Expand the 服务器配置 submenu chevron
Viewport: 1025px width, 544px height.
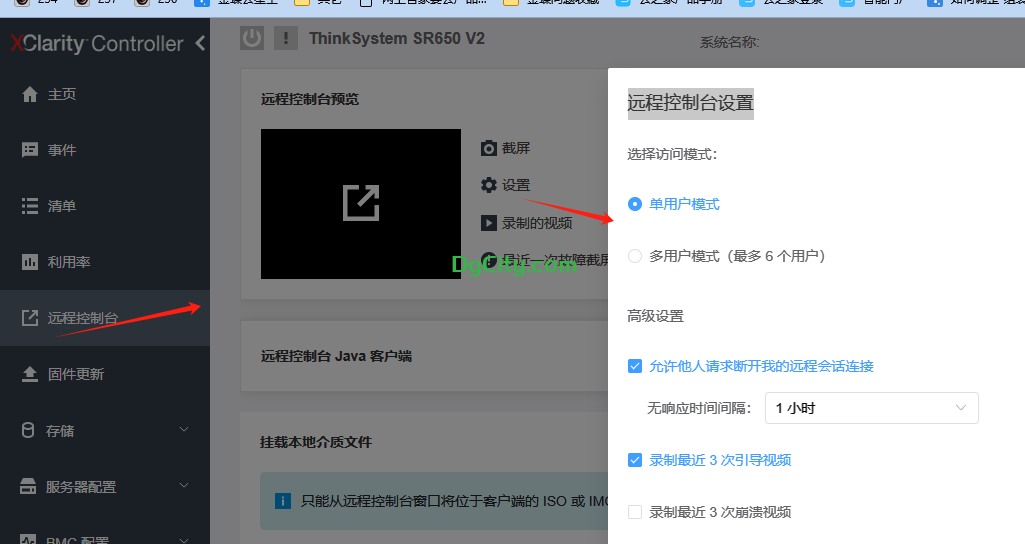click(184, 486)
